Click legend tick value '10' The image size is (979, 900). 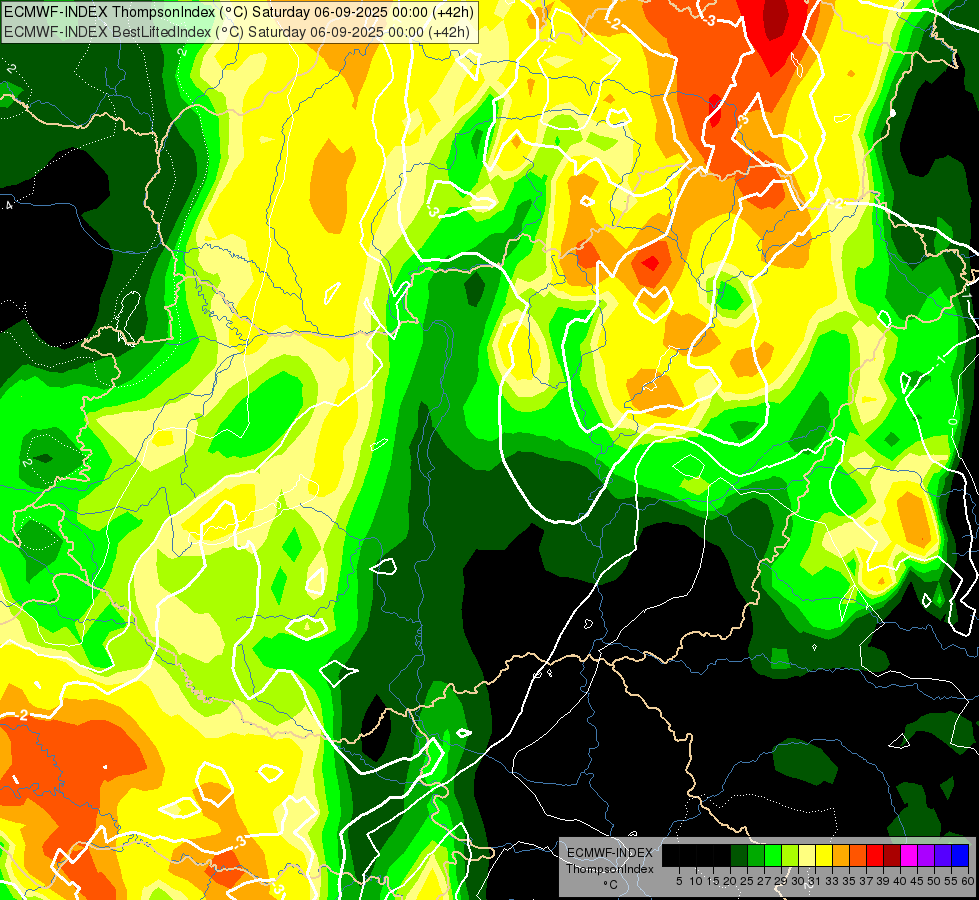pos(696,881)
